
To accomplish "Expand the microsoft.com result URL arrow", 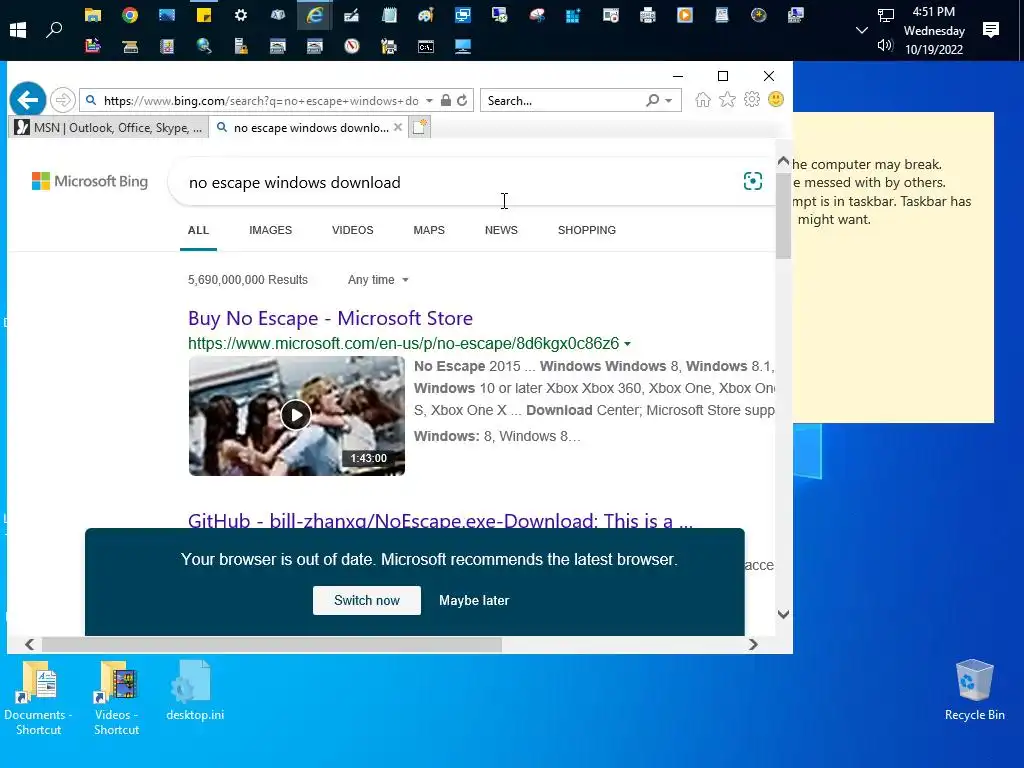I will (628, 344).
